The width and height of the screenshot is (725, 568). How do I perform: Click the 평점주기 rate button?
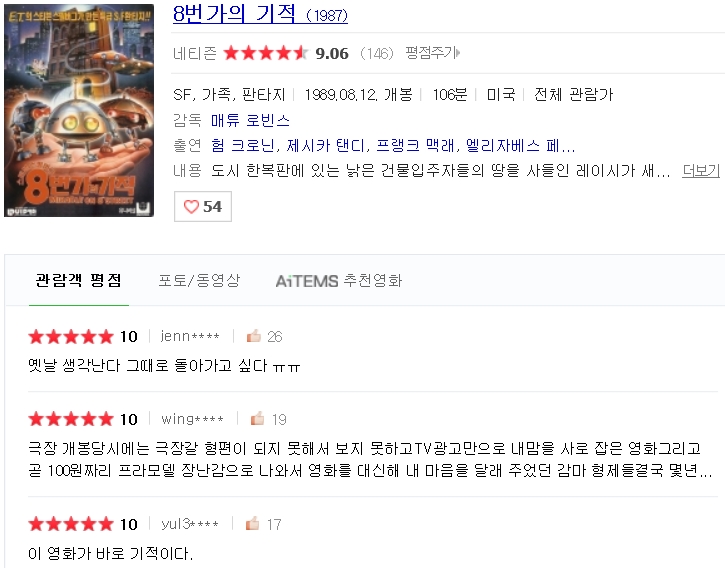click(x=430, y=53)
